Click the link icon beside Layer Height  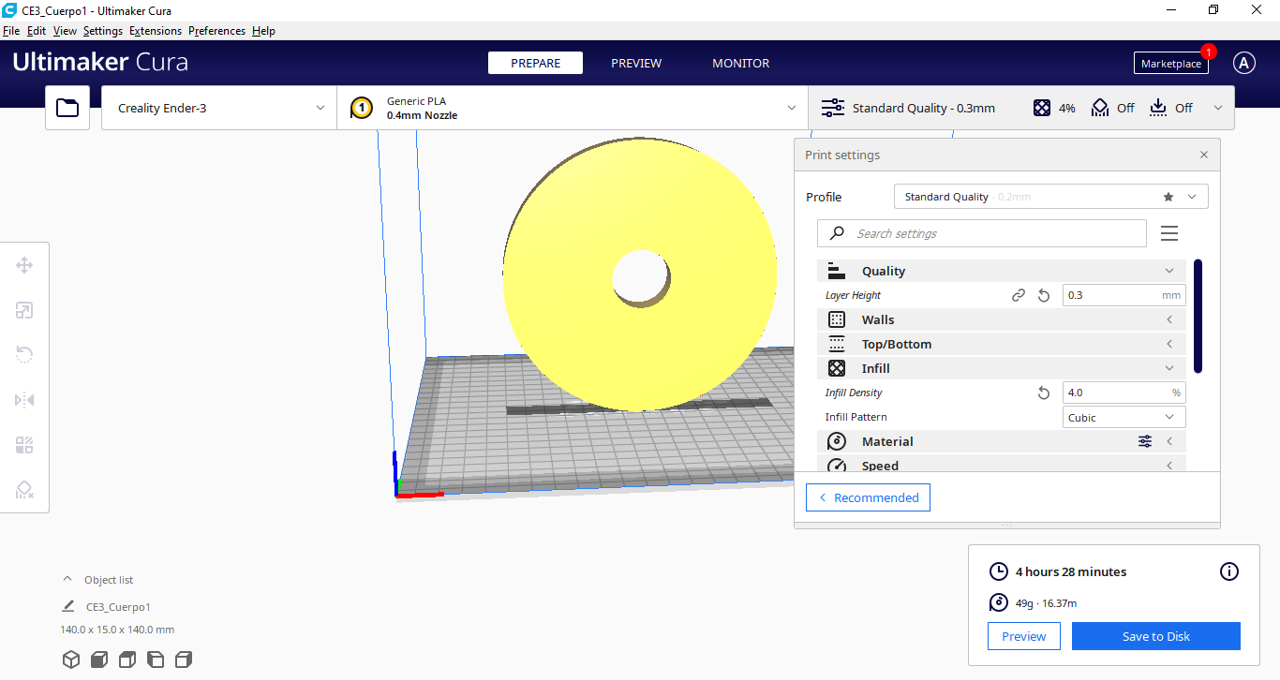point(1018,296)
